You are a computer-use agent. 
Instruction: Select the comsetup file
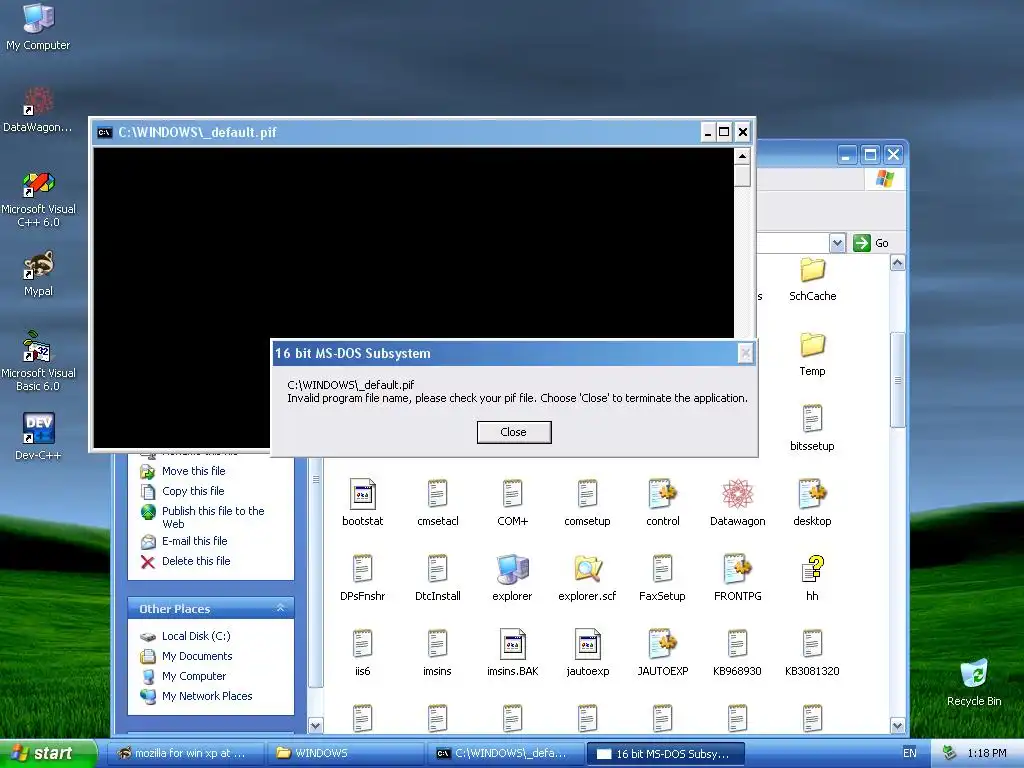(x=587, y=503)
